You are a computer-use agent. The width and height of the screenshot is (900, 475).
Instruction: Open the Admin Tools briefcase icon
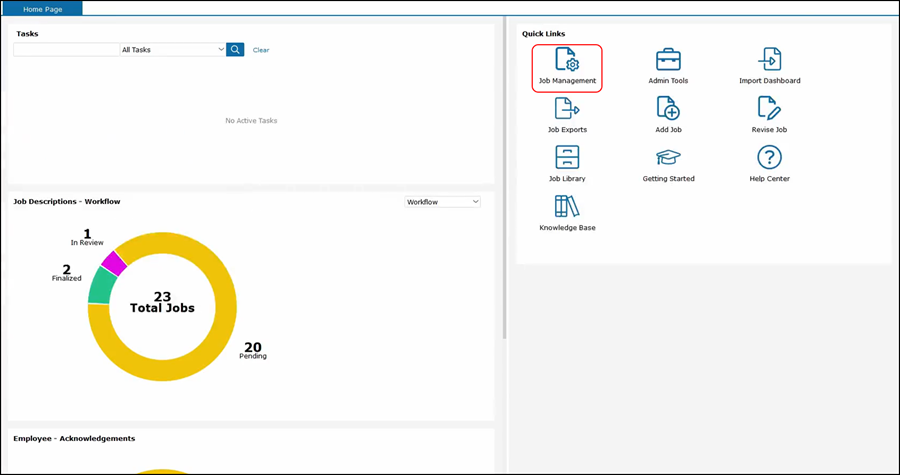(668, 60)
